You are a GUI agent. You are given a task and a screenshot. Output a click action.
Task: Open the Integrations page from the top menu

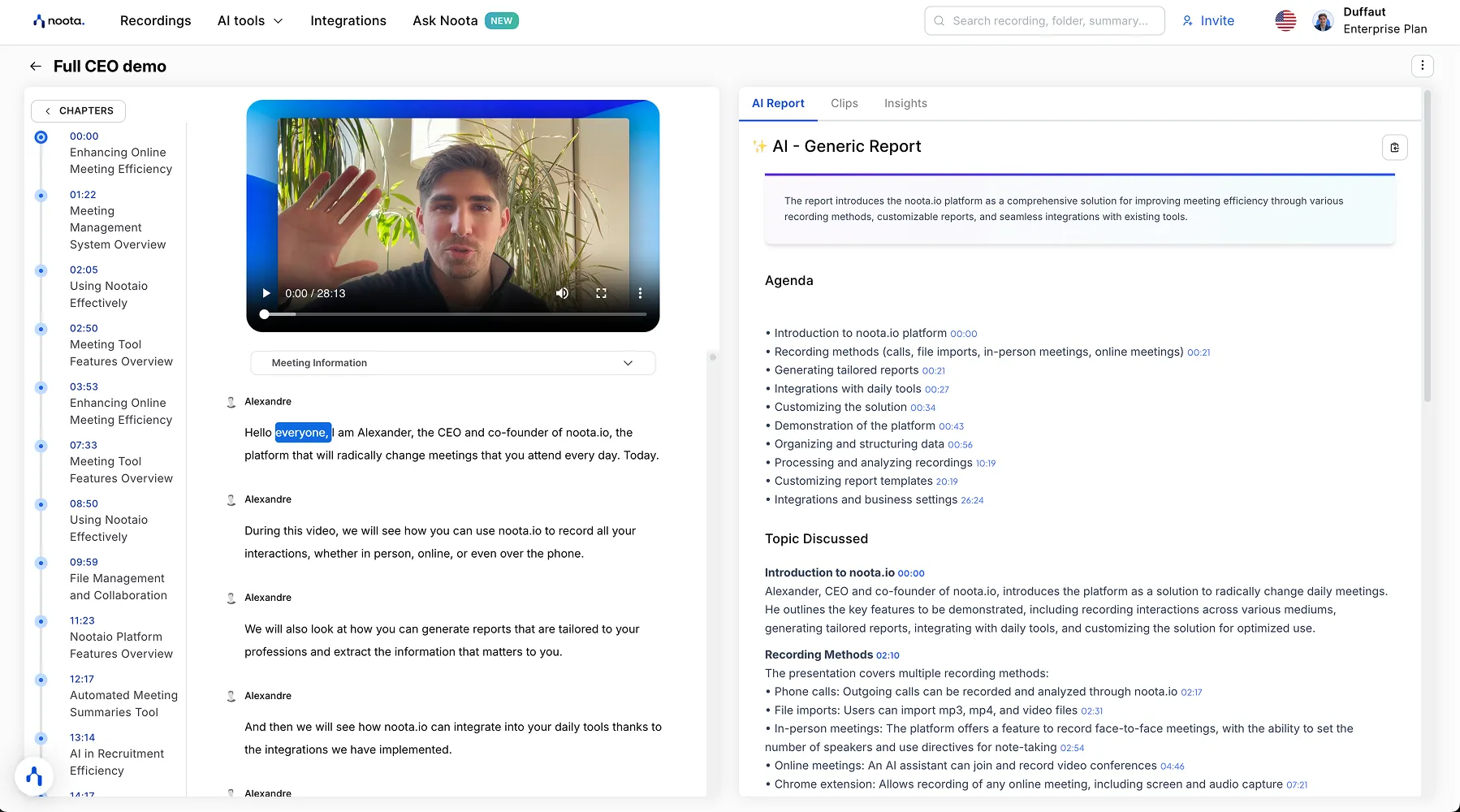(x=348, y=20)
